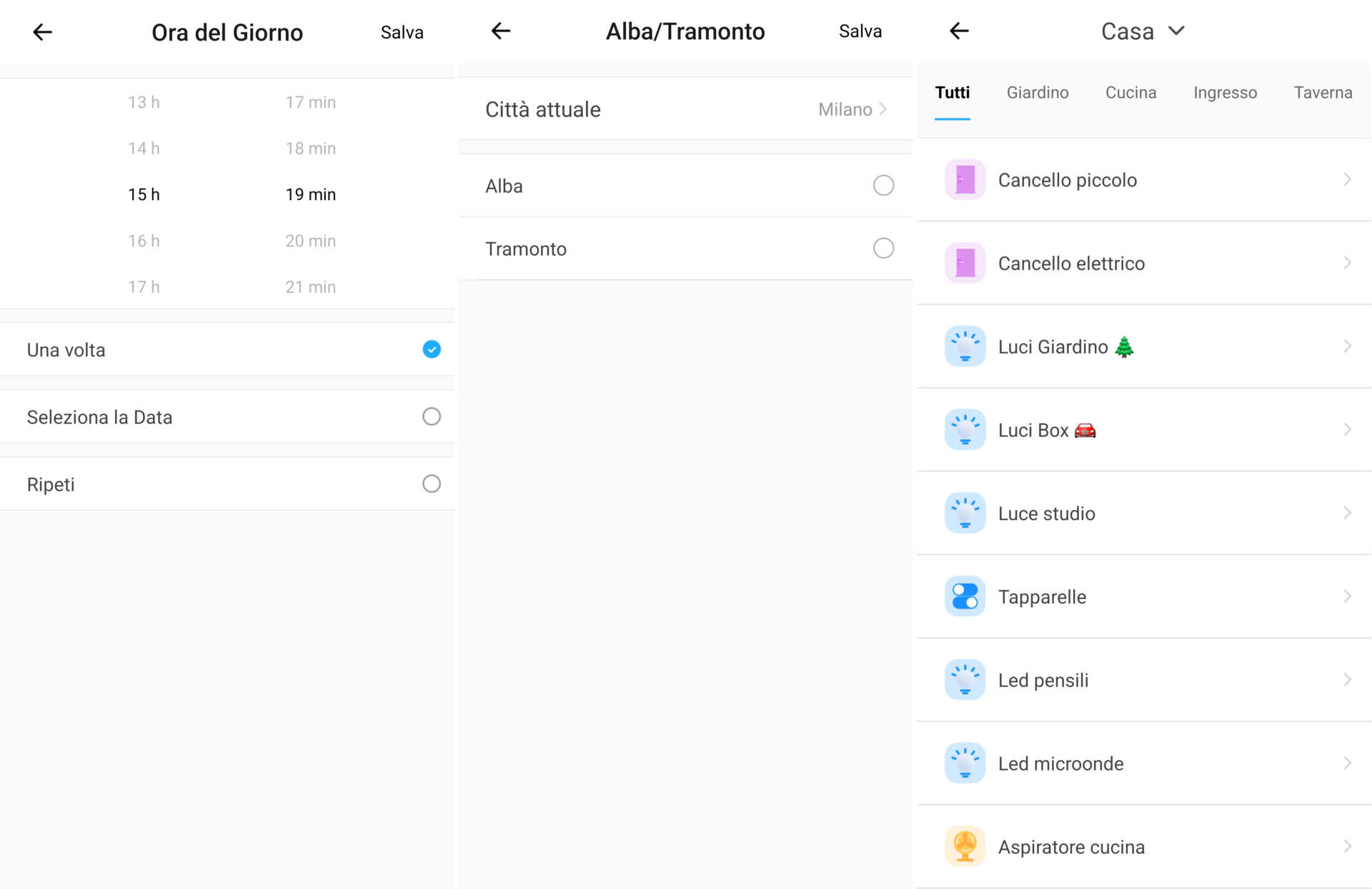Image resolution: width=1372 pixels, height=889 pixels.
Task: Tap the pink door icon for Cancello elettrico
Action: (965, 263)
